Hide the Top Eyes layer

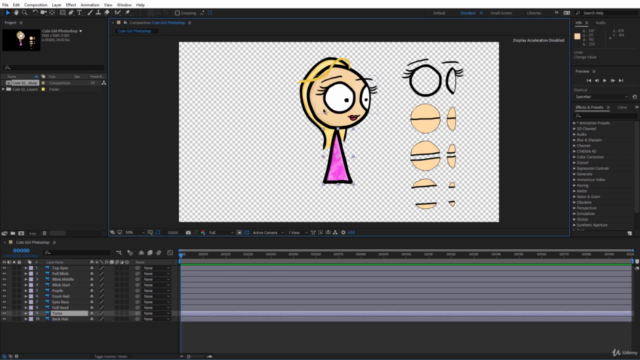pyautogui.click(x=4, y=268)
